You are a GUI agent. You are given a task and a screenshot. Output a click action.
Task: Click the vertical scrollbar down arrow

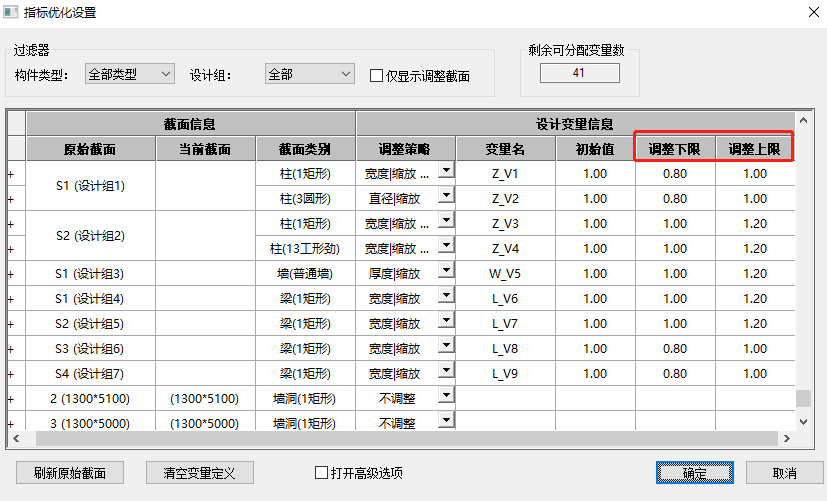803,421
